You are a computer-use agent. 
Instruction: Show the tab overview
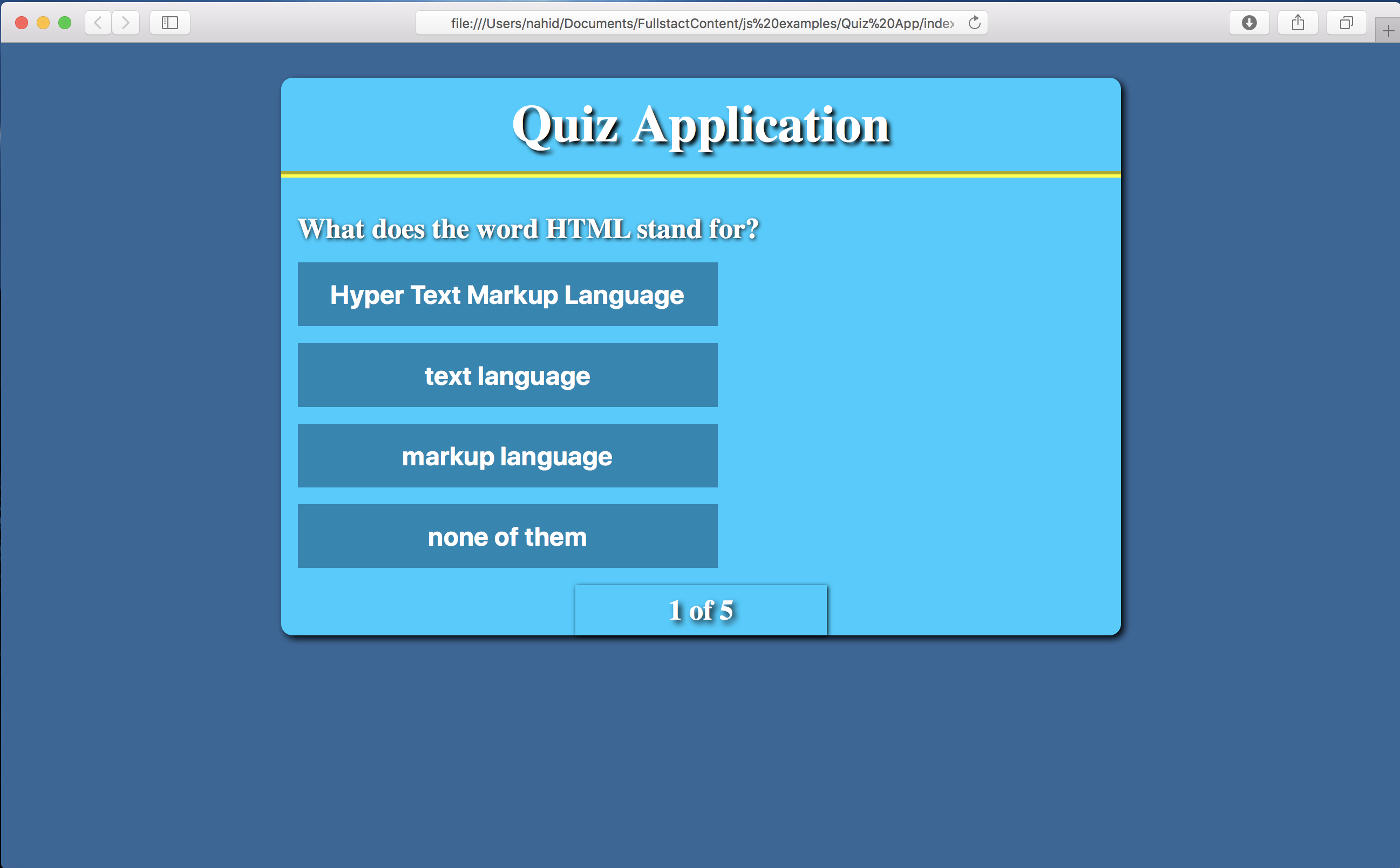point(1345,22)
